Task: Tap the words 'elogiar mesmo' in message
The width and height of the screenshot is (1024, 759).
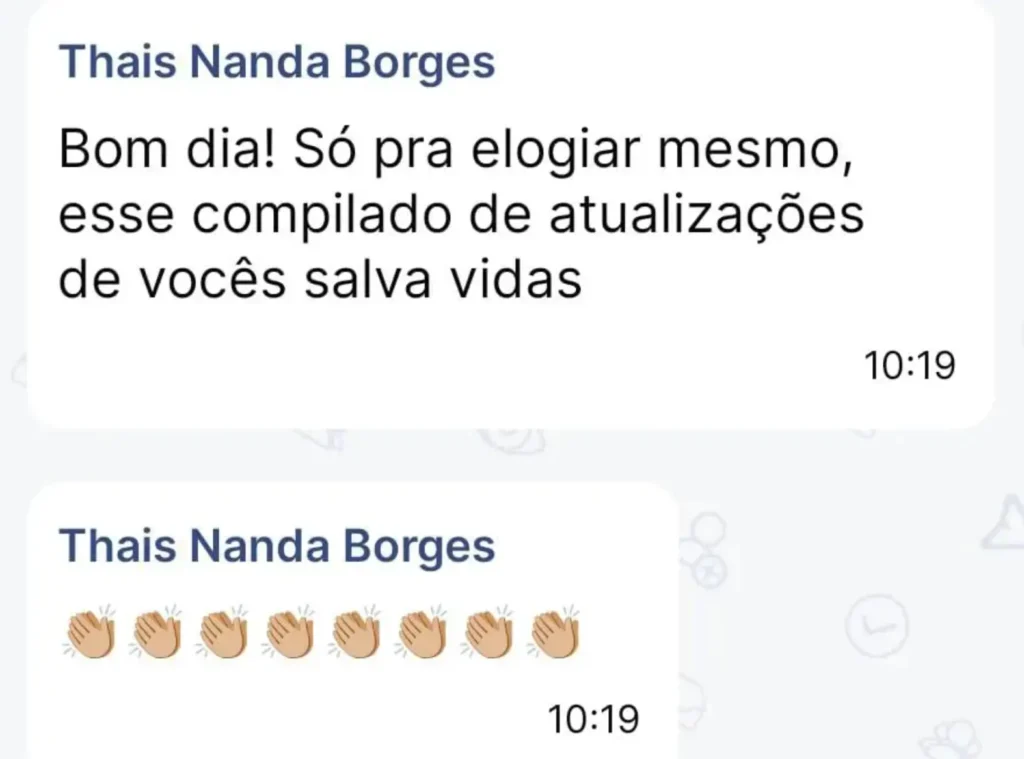Action: coord(662,151)
